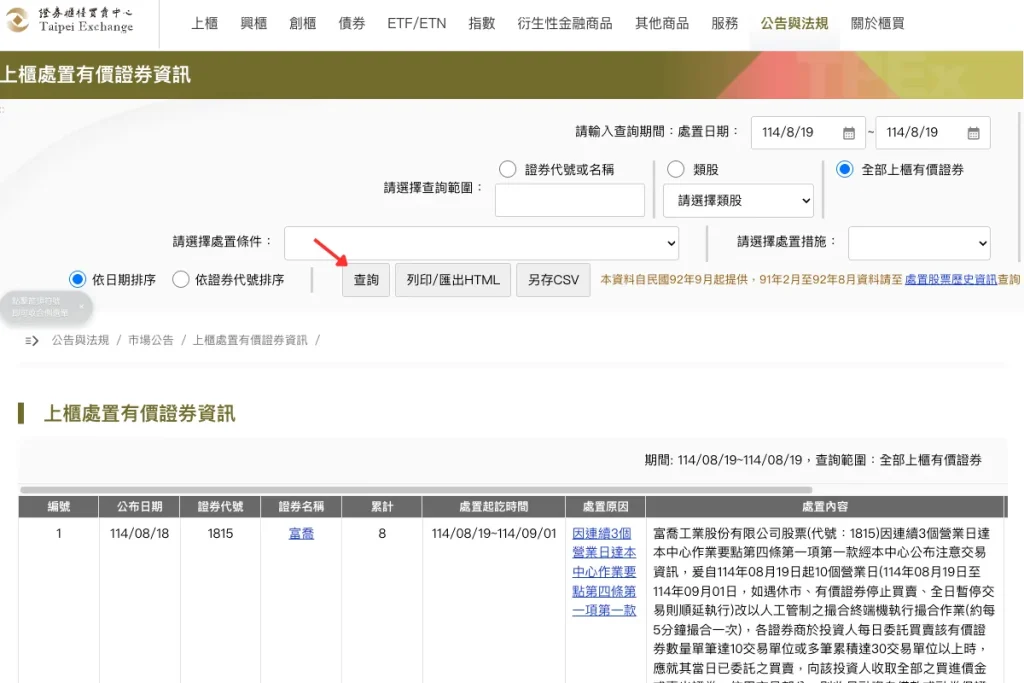
Task: Click the 累計 column header
Action: click(382, 507)
